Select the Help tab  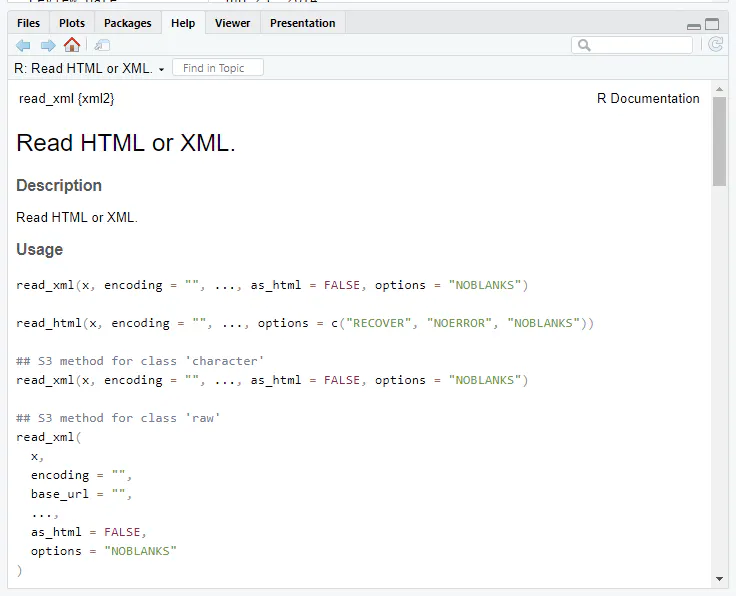[x=183, y=23]
